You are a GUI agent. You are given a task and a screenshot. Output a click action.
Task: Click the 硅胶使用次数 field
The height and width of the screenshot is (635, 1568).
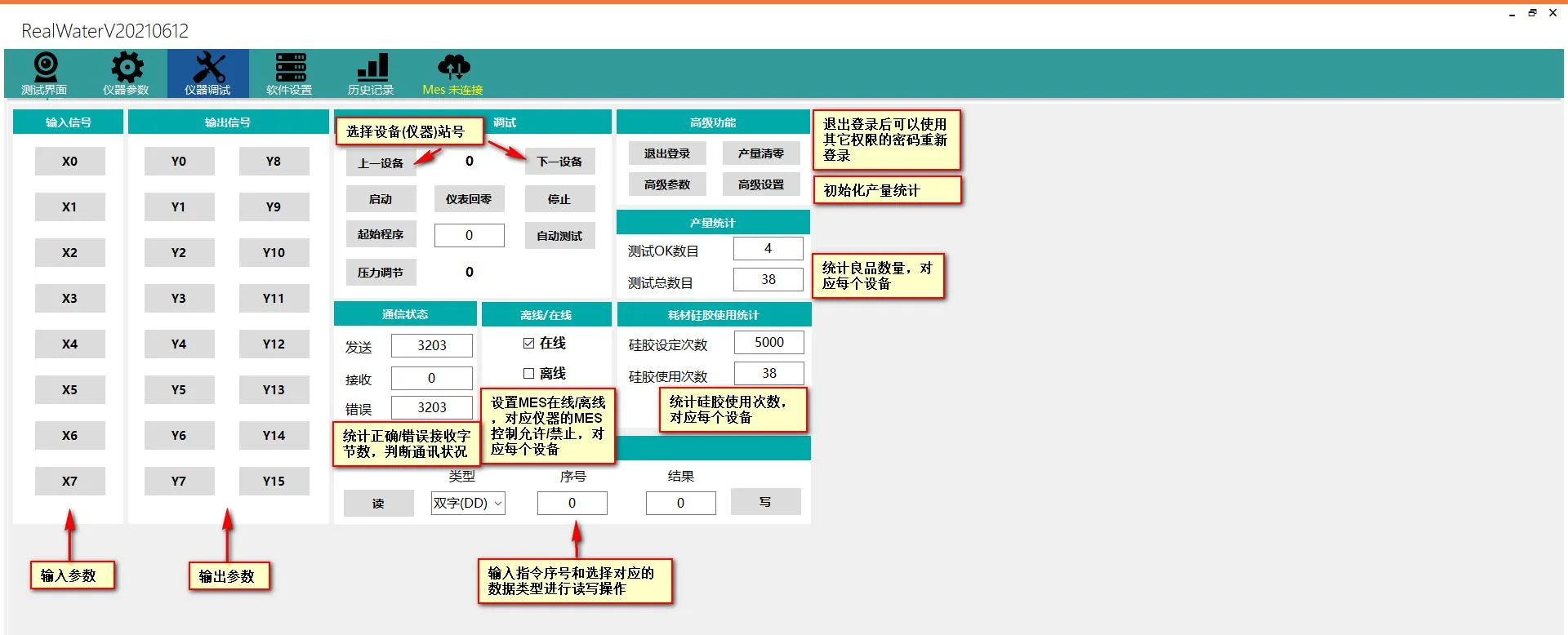coord(769,373)
